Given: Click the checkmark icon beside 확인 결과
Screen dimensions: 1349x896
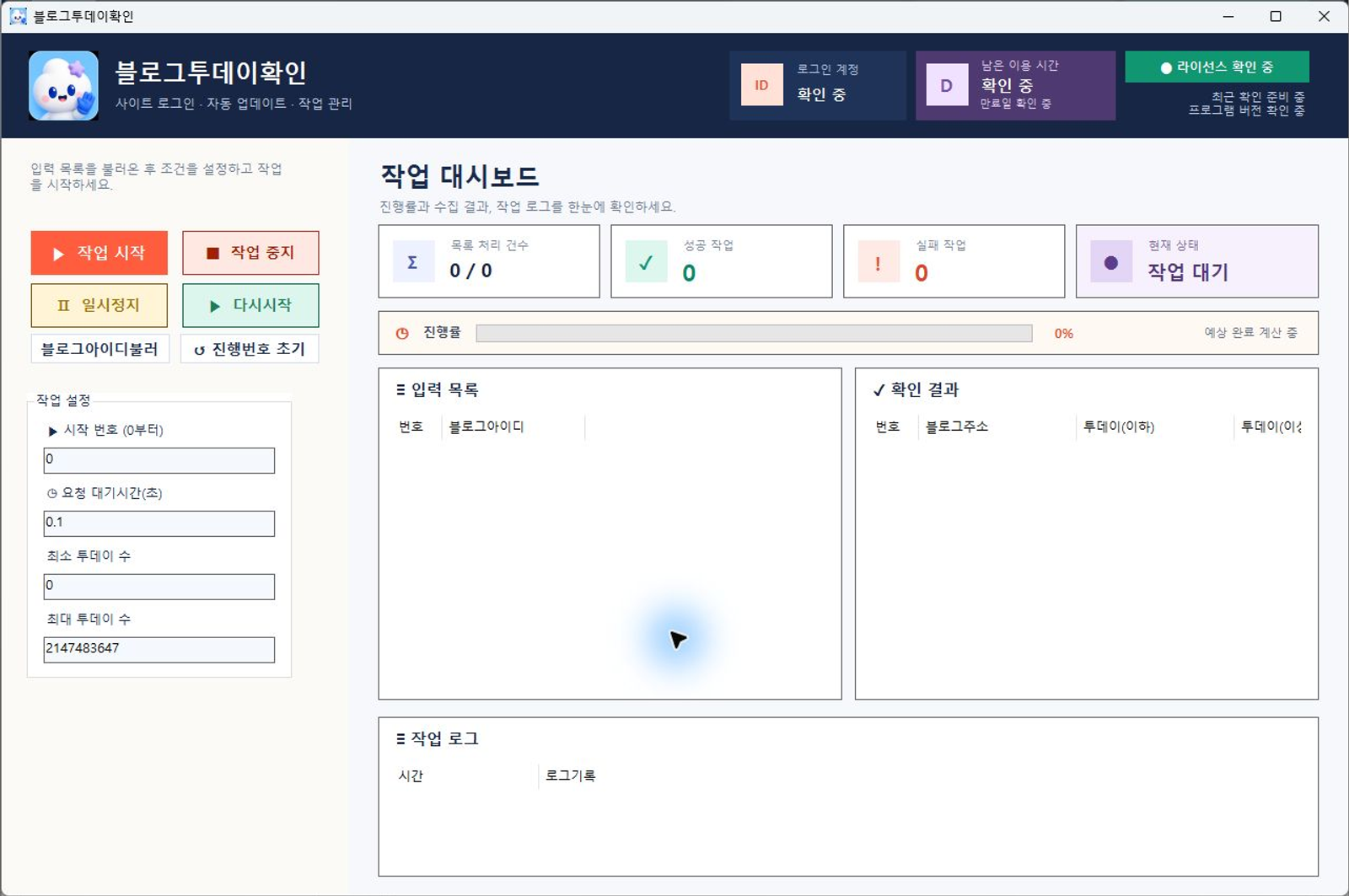Looking at the screenshot, I should click(x=879, y=389).
